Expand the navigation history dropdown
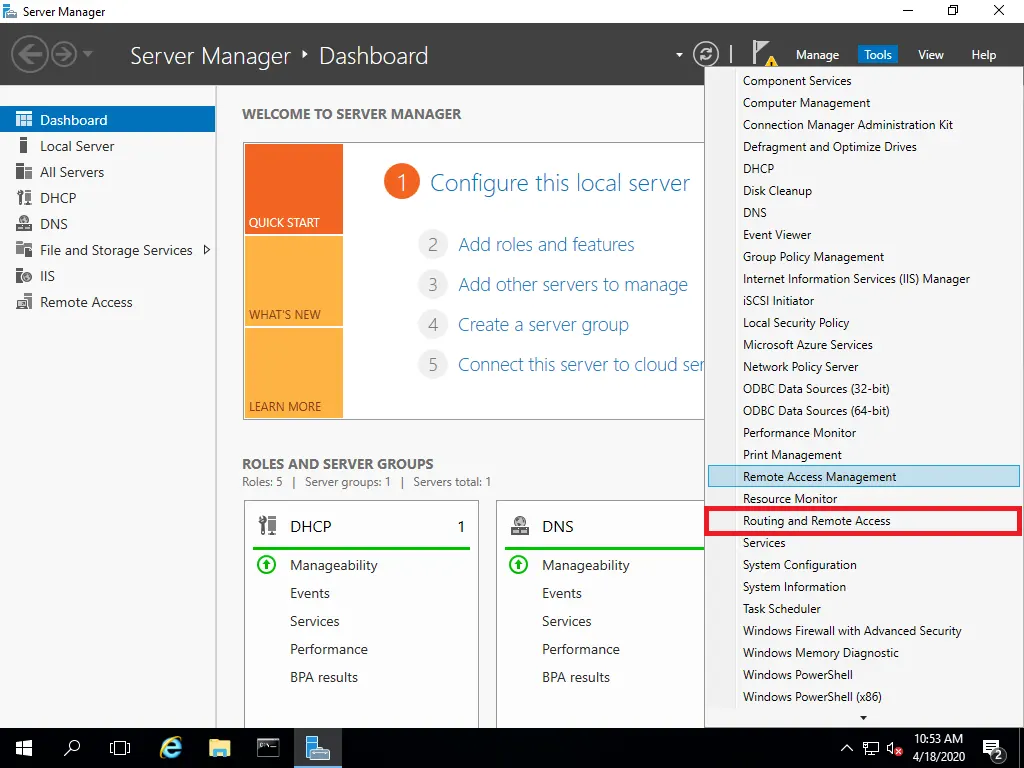 point(88,54)
